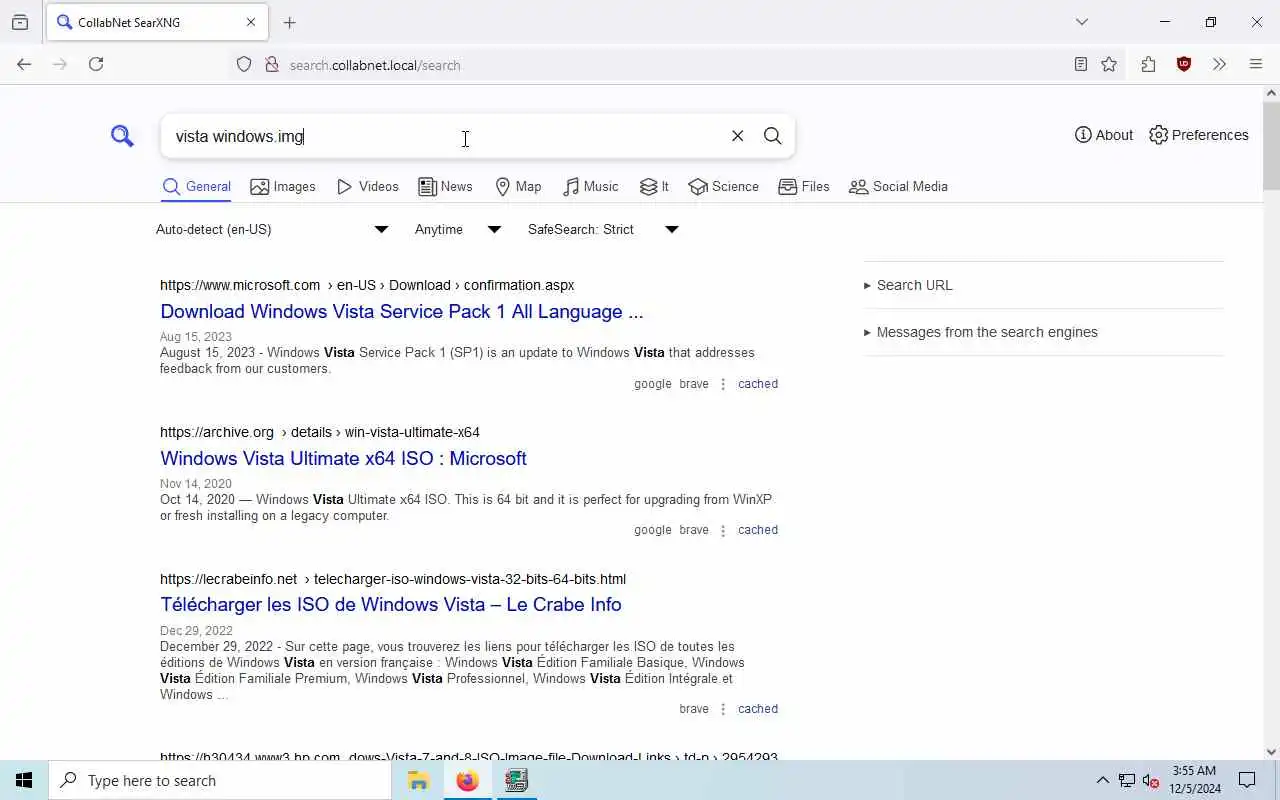Switch to the Science category tab

(724, 186)
